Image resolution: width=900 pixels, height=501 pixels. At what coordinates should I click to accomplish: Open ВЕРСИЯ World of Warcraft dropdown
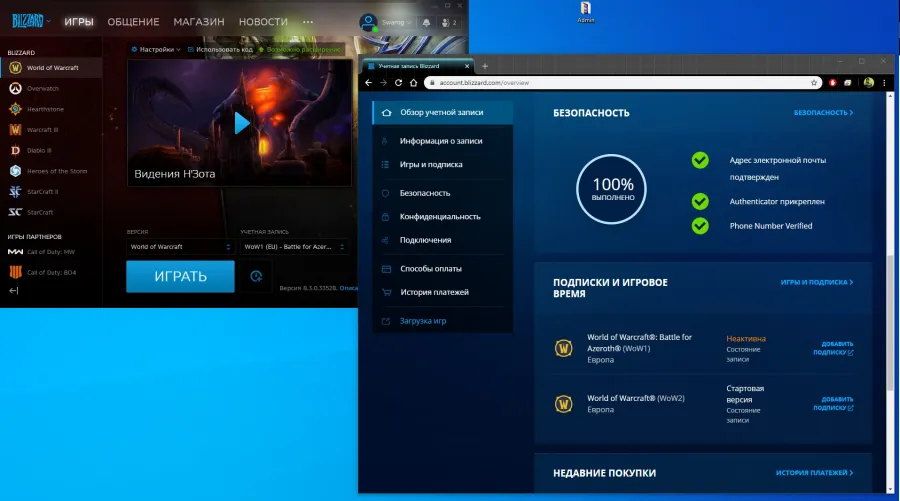pos(180,247)
